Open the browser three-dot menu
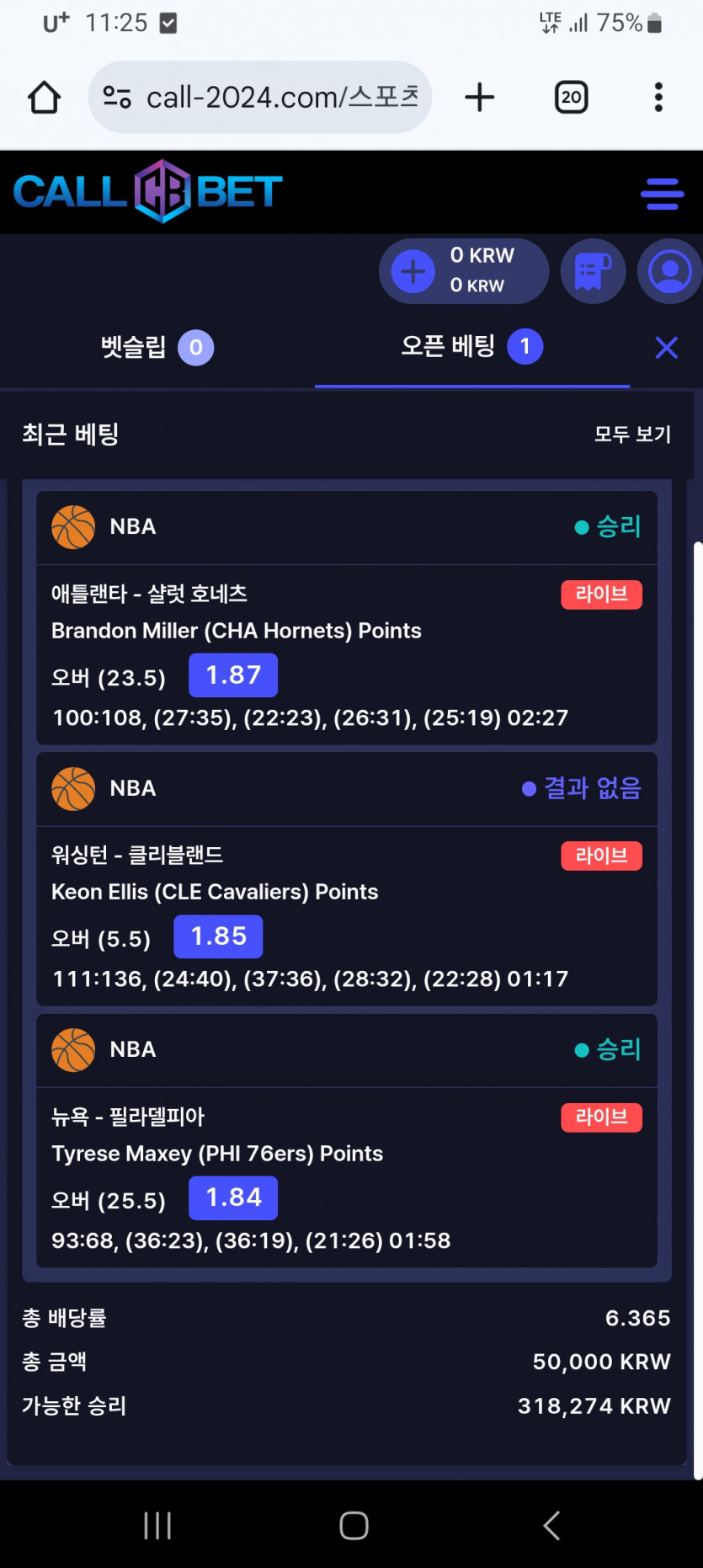 point(658,98)
